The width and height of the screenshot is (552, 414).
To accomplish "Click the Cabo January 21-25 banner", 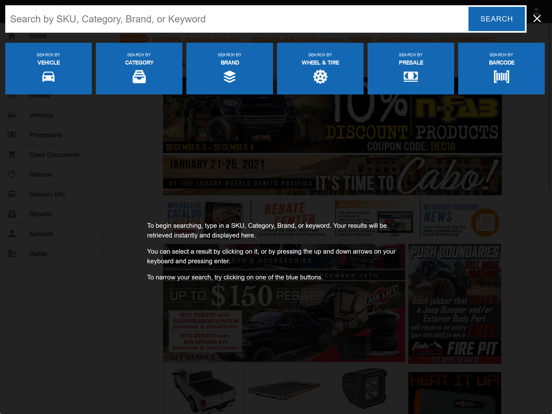I will (332, 175).
